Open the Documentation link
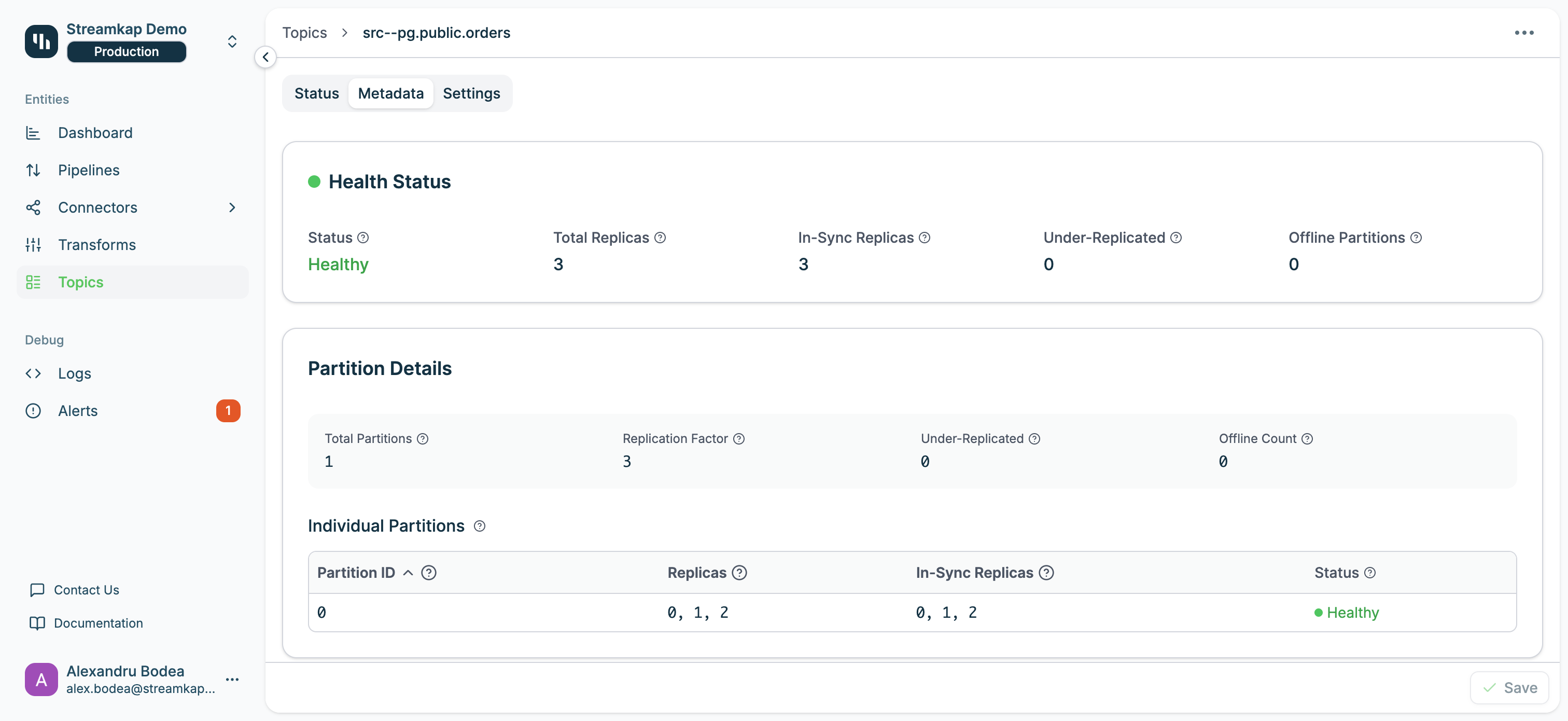This screenshot has height=721, width=1568. 98,623
